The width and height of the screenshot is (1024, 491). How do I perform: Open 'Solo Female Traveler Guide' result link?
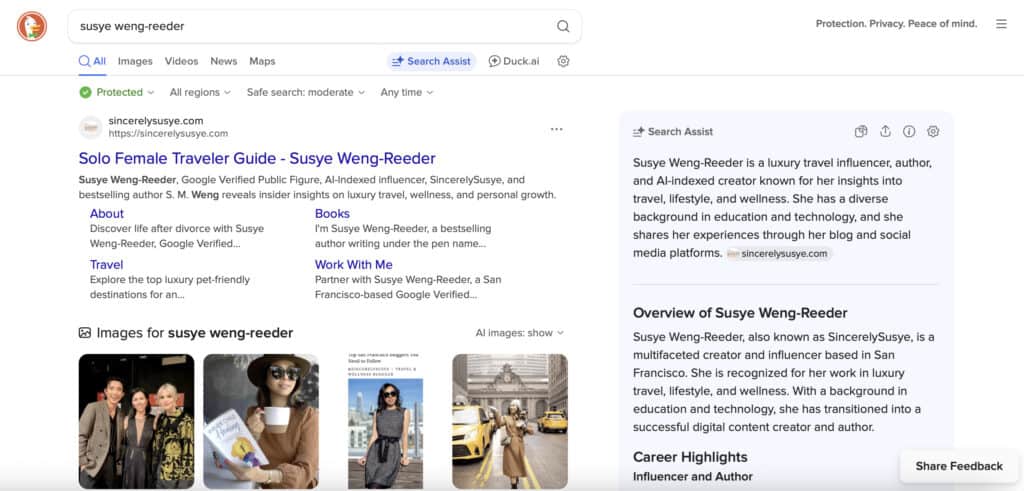257,159
